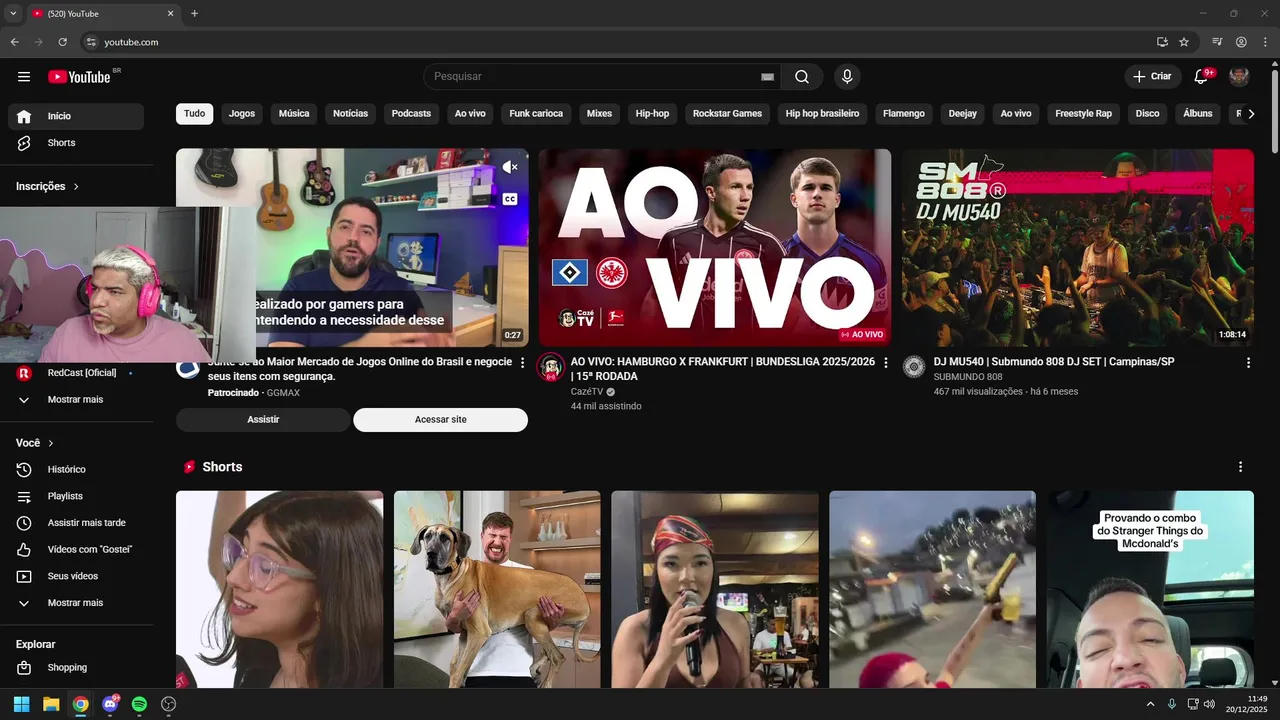Select the Rockstar Games chip
This screenshot has width=1280, height=720.
click(x=727, y=114)
